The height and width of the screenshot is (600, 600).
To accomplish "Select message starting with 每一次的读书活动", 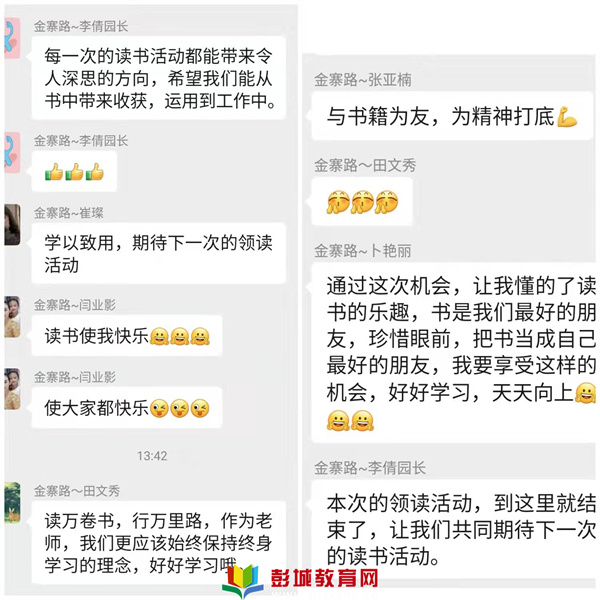I will pyautogui.click(x=159, y=78).
